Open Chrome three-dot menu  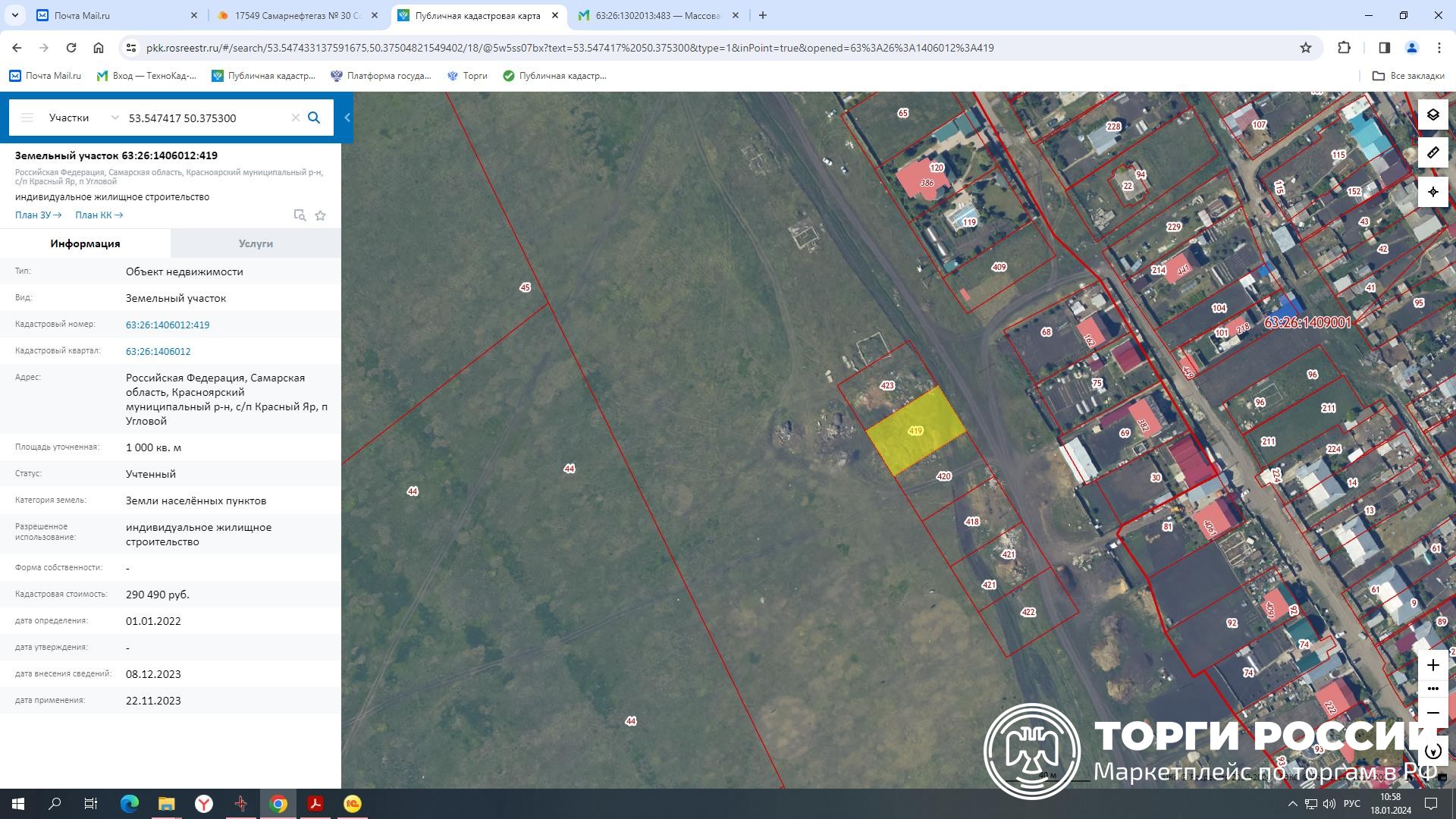1439,48
